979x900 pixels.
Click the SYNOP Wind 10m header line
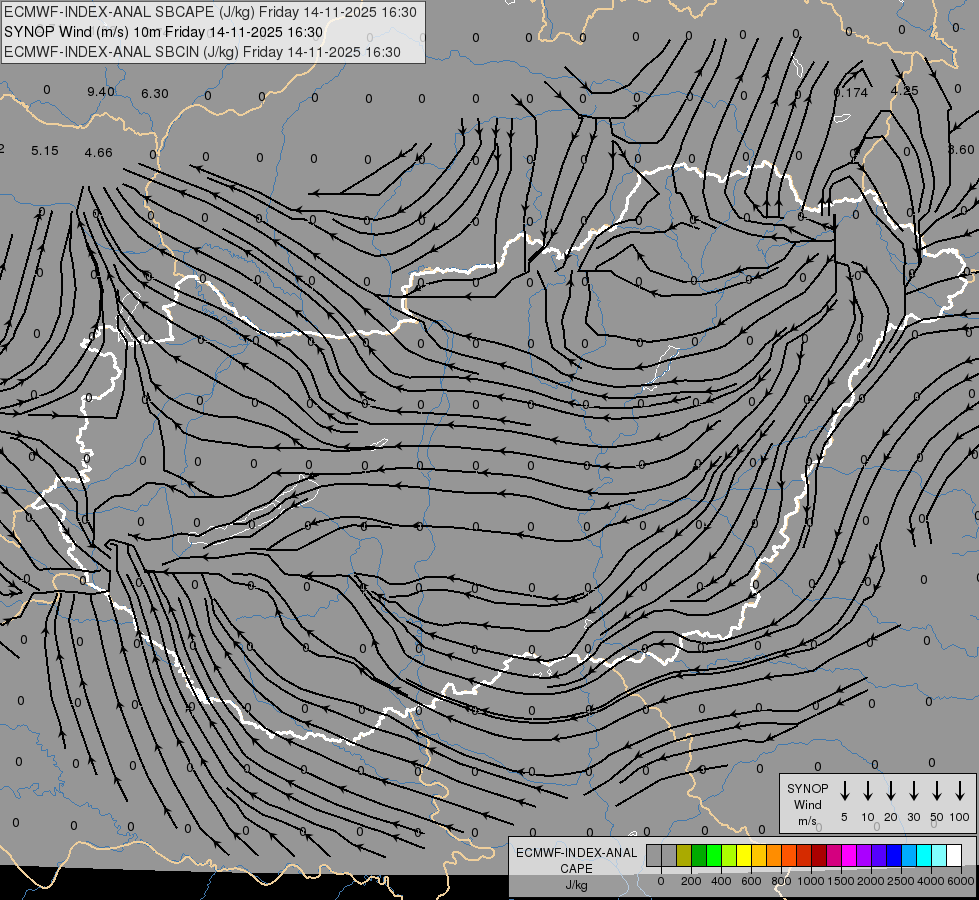(164, 32)
